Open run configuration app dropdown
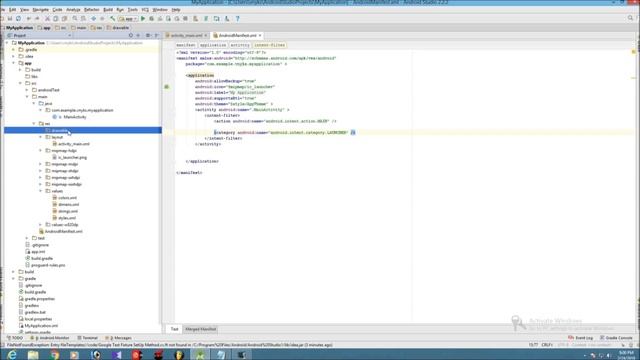 click(x=128, y=19)
